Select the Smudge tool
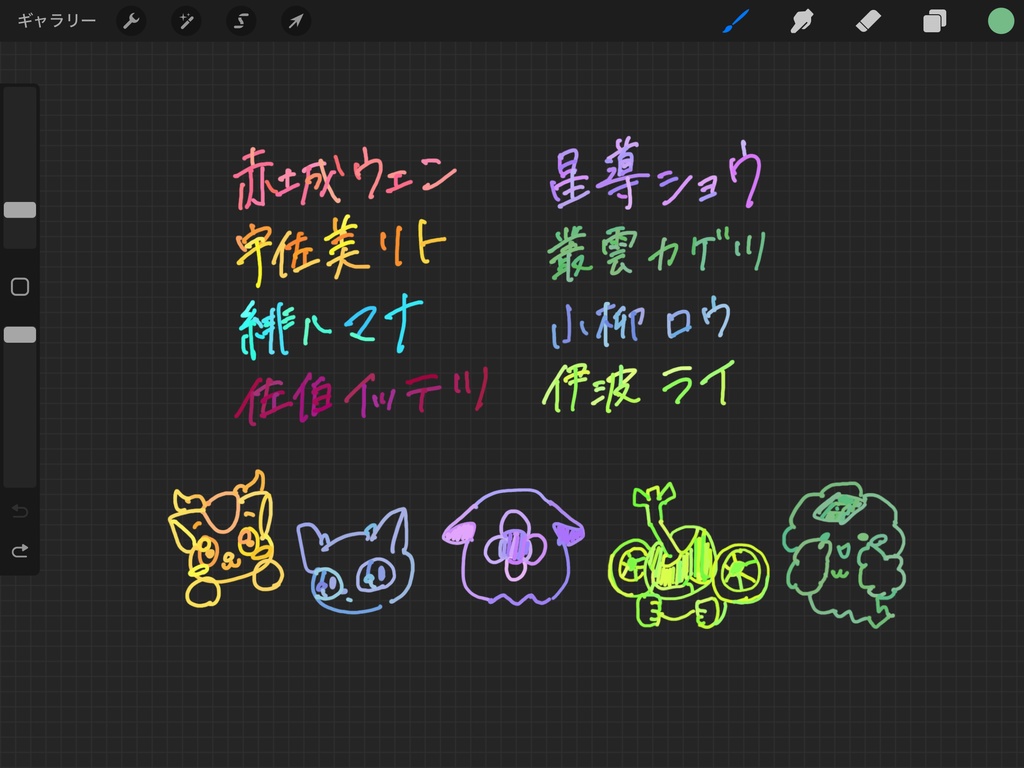Viewport: 1024px width, 768px height. [x=801, y=21]
